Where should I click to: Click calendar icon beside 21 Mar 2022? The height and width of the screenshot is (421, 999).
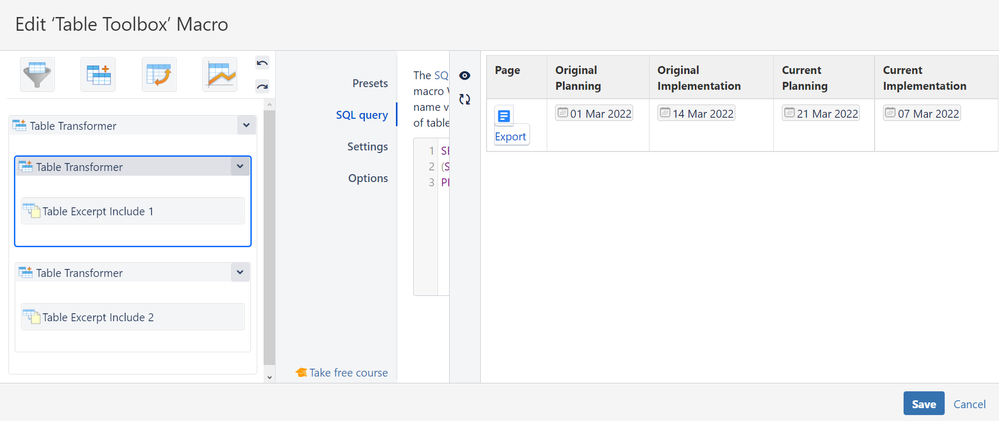pos(789,113)
